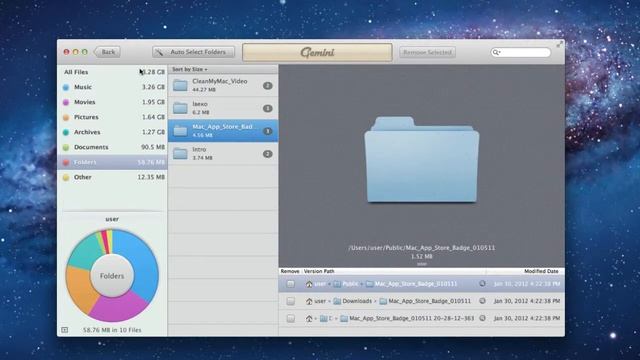Screen dimensions: 640x360
Task: Open the Sort by Size dropdown
Action: click(x=189, y=69)
